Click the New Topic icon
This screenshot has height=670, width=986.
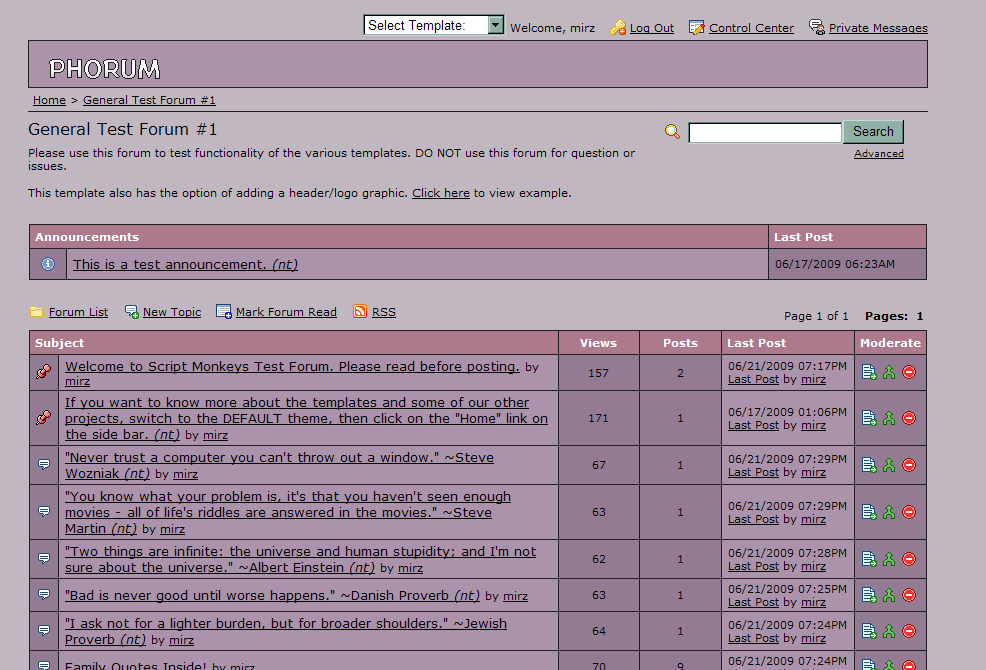(132, 311)
